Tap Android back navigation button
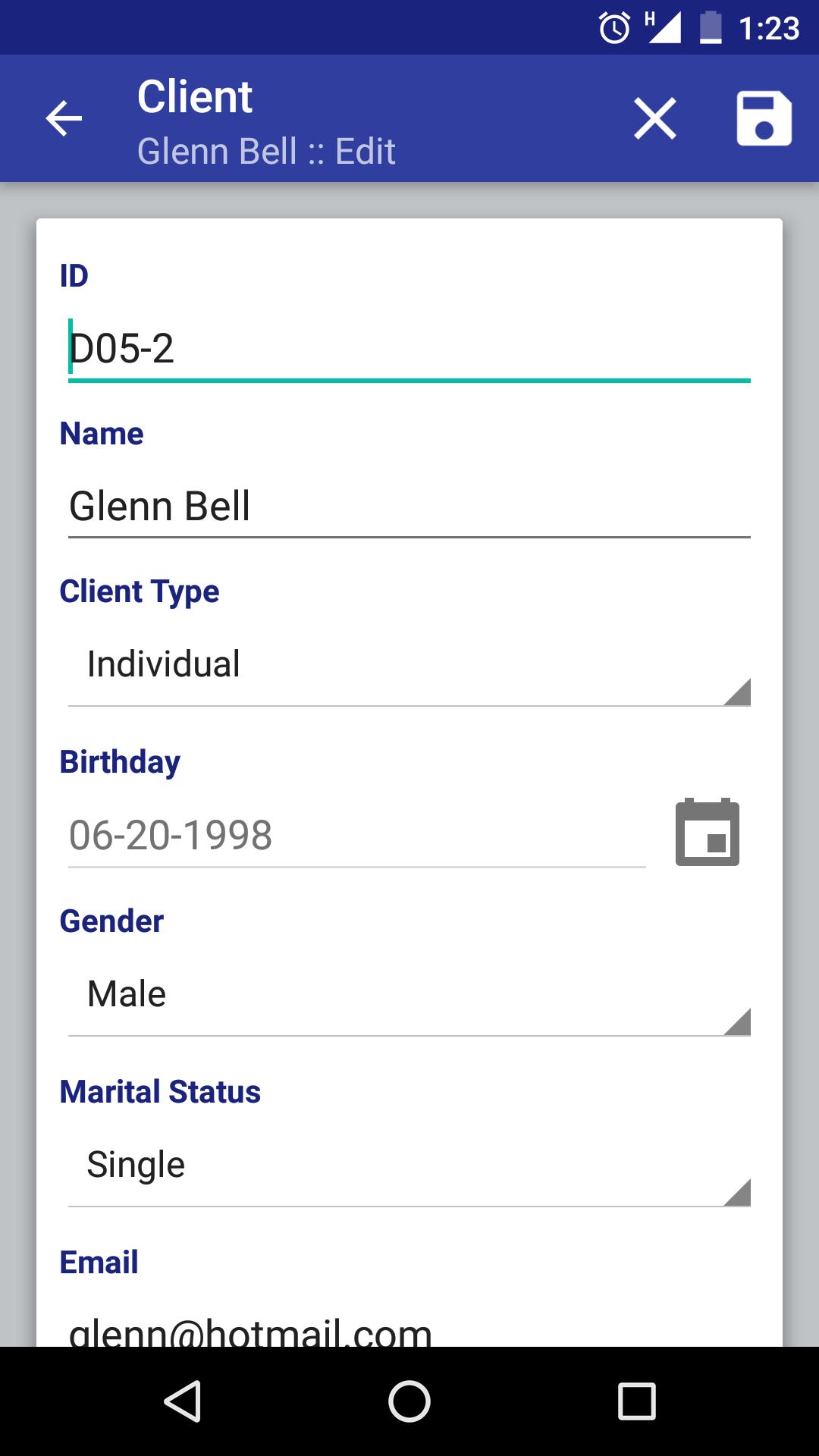This screenshot has width=819, height=1456. point(183,1401)
